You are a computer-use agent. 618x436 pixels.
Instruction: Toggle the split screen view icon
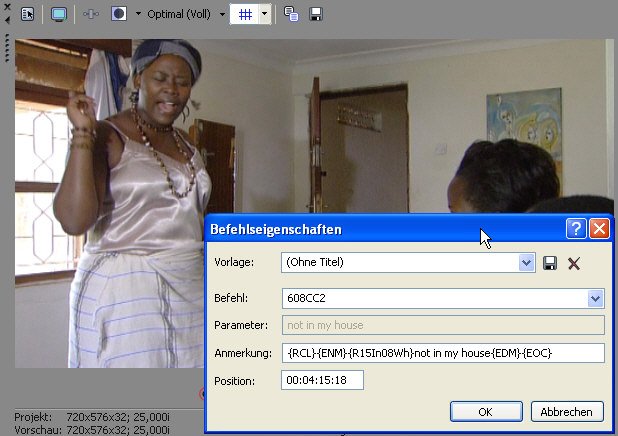point(119,15)
